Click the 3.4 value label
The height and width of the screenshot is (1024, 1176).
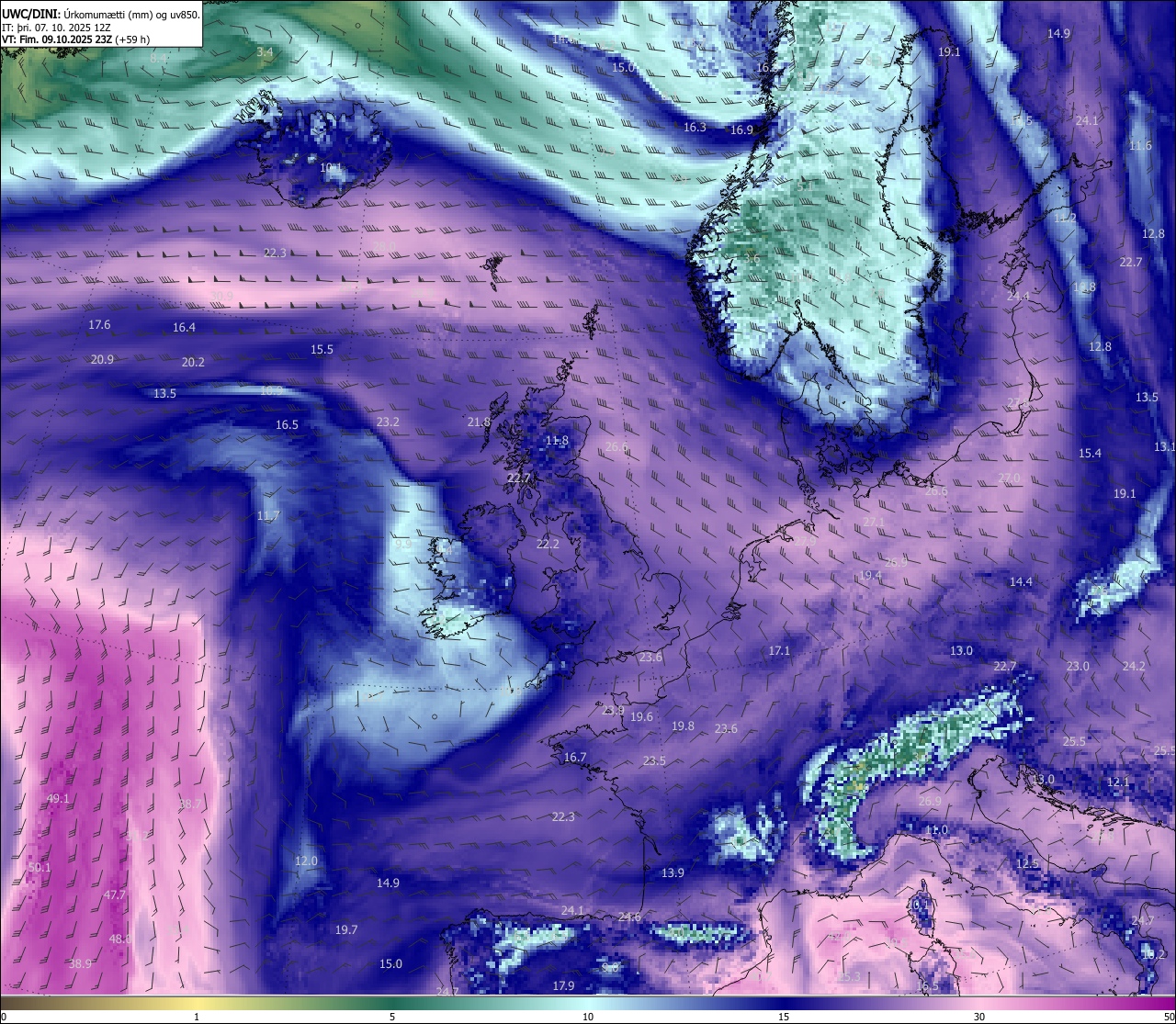[265, 52]
